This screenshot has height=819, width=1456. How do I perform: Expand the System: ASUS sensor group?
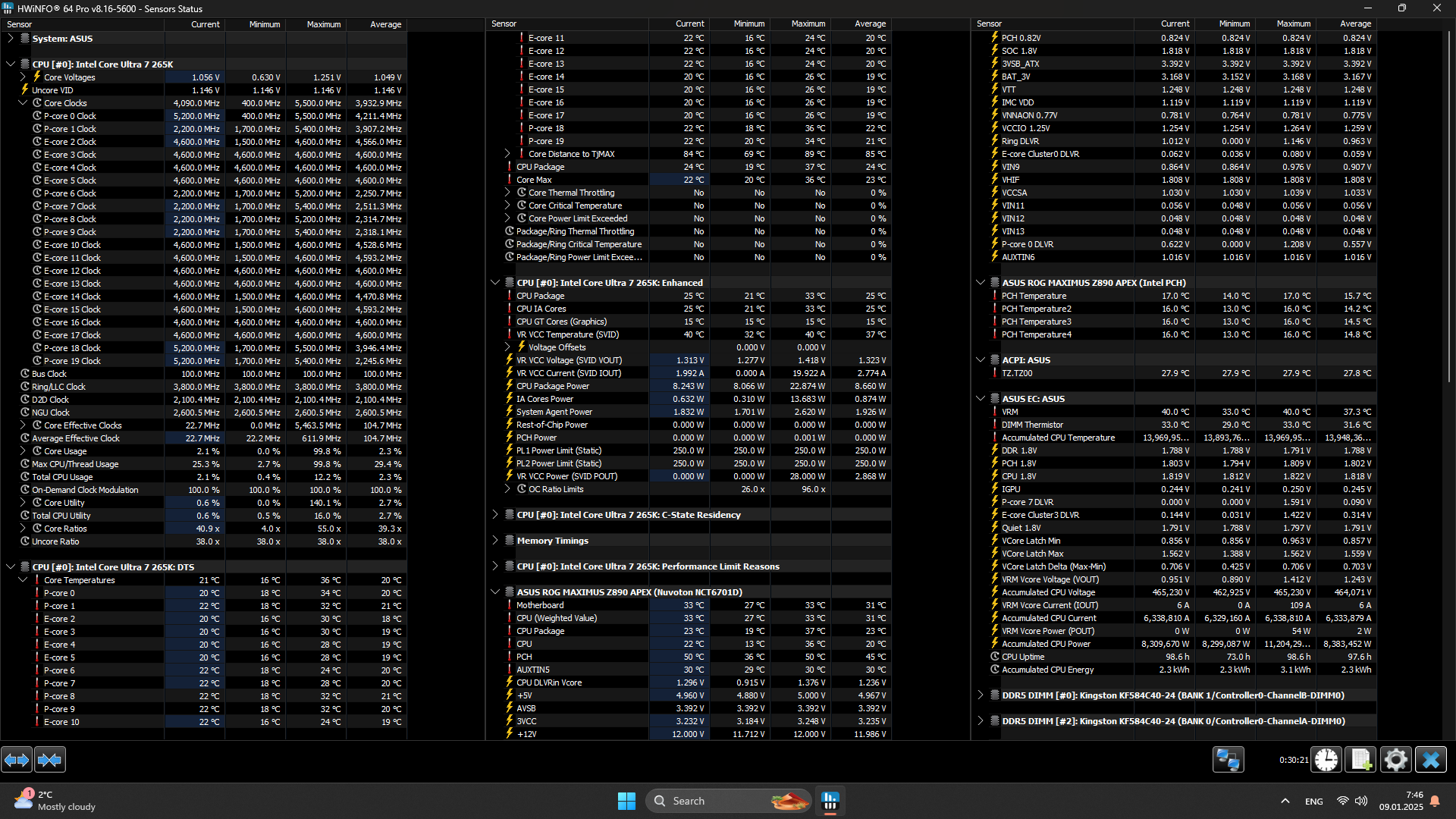click(11, 38)
